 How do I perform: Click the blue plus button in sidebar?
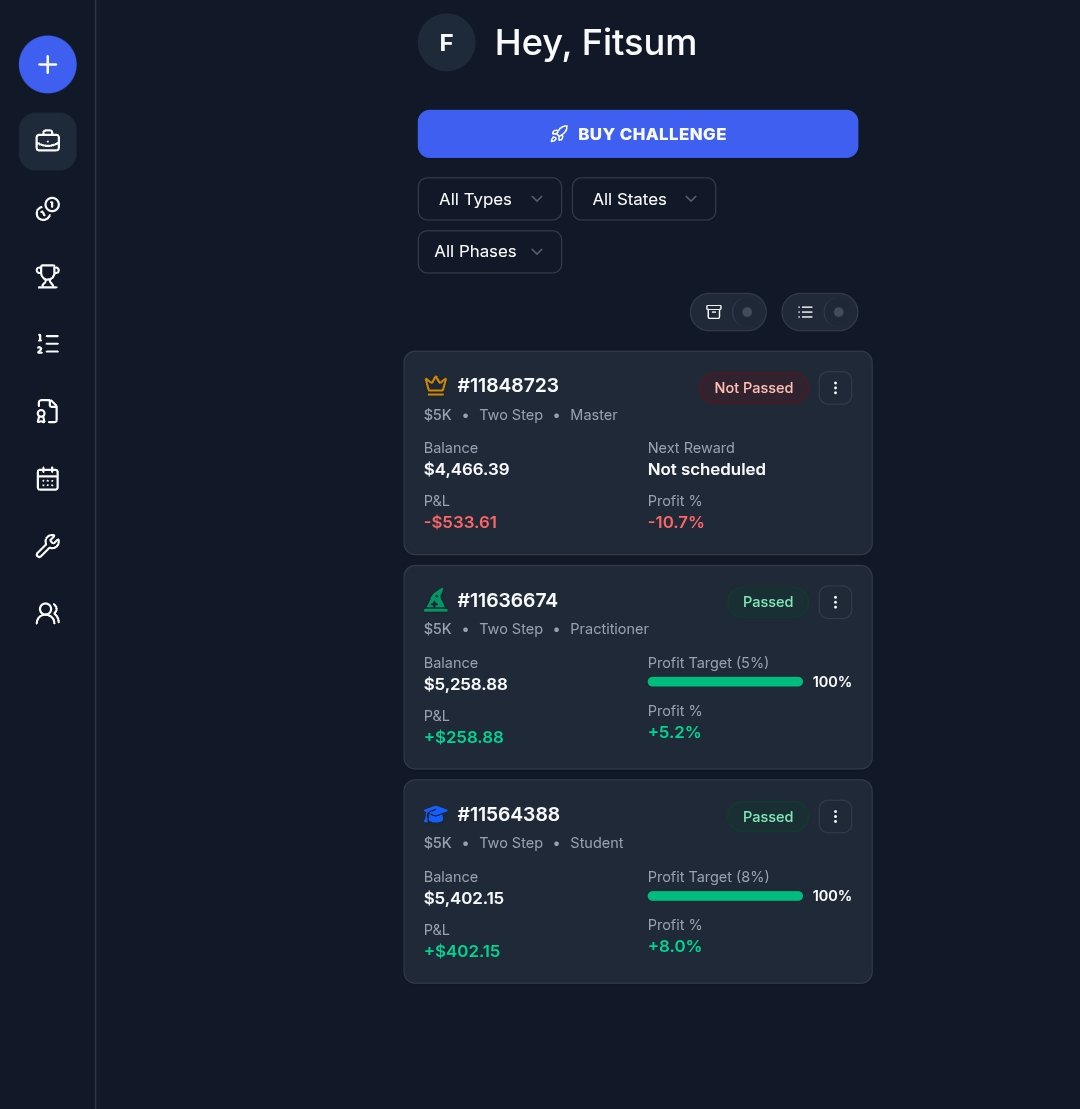47,64
